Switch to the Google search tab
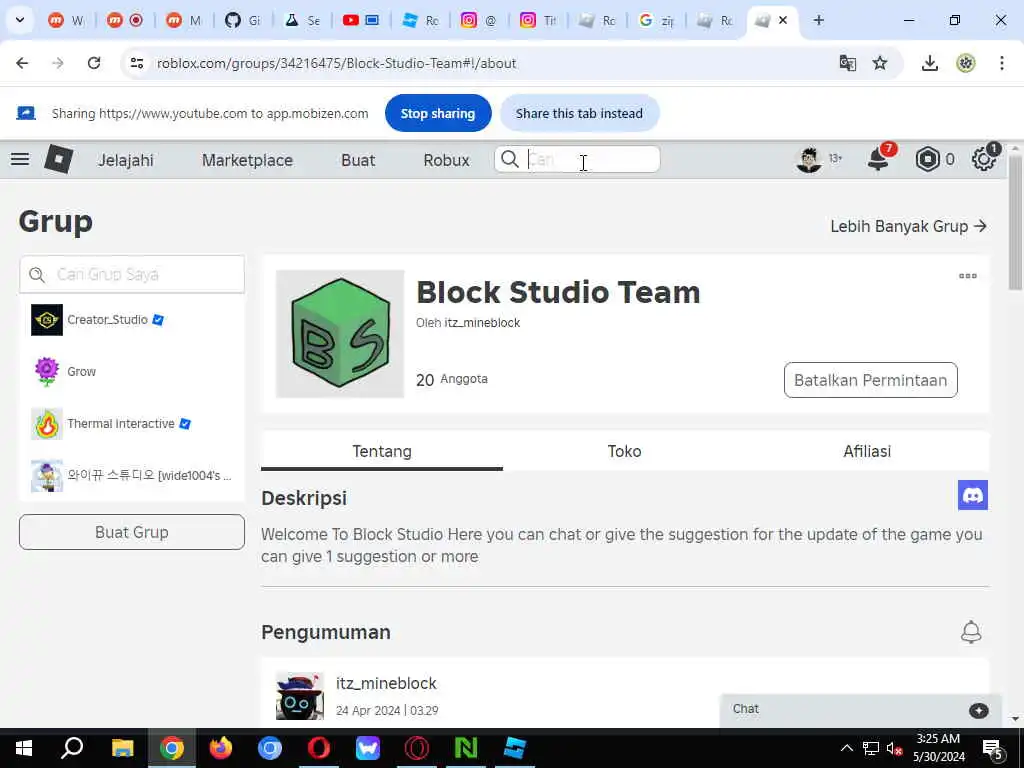This screenshot has width=1024, height=768. (x=656, y=20)
